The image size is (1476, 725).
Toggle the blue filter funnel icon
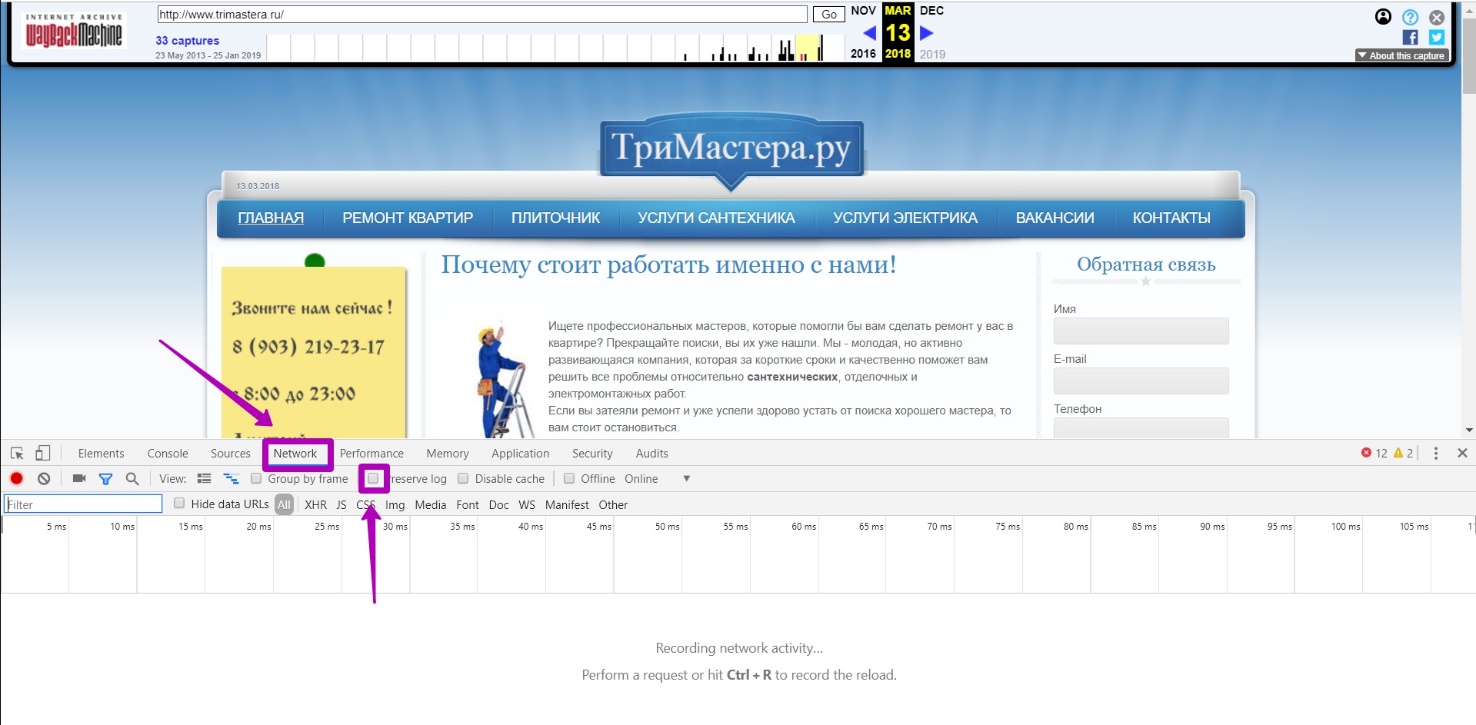(106, 479)
